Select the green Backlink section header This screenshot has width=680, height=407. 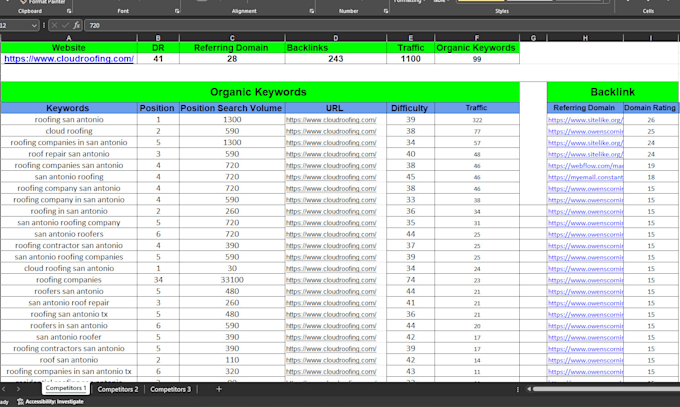click(x=613, y=92)
